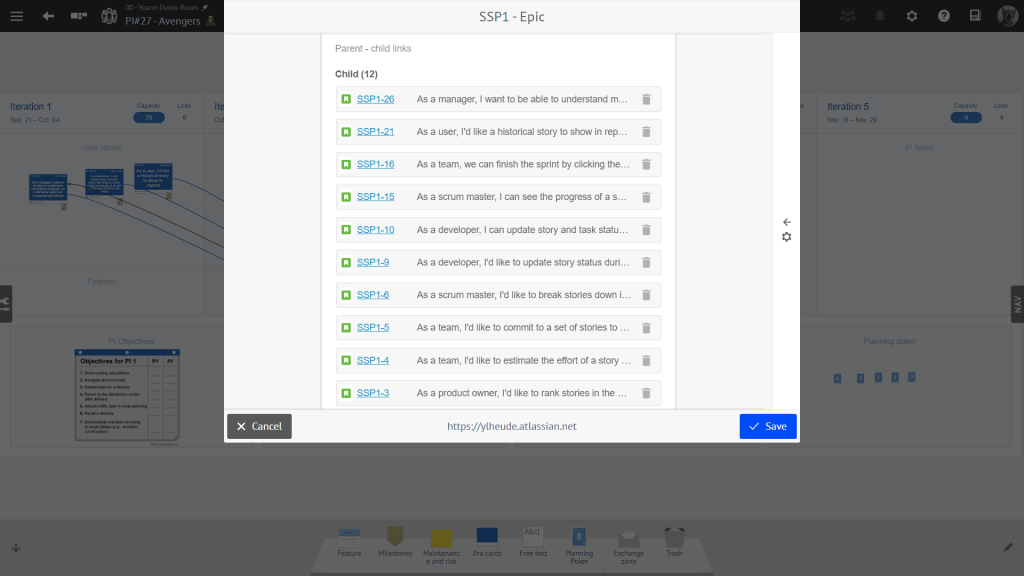Expand the floating side panel arrow
Image resolution: width=1024 pixels, height=576 pixels.
tap(786, 222)
